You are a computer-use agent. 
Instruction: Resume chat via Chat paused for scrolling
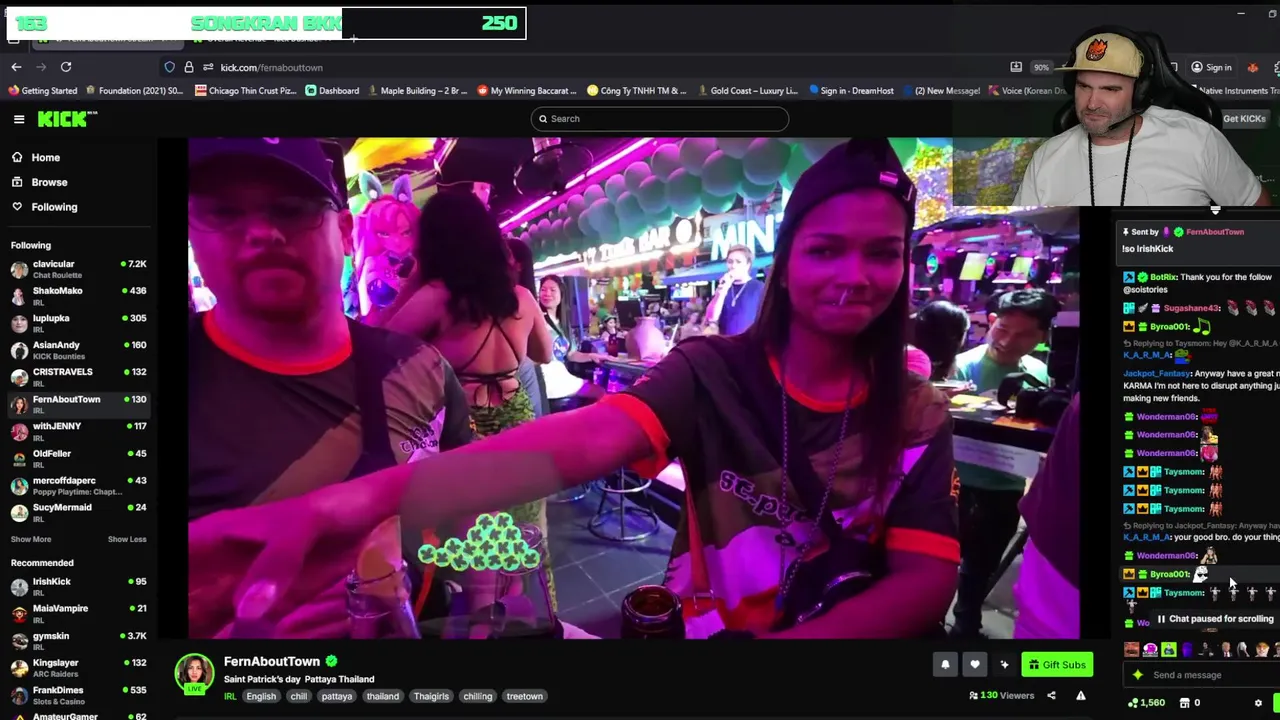tap(1214, 619)
